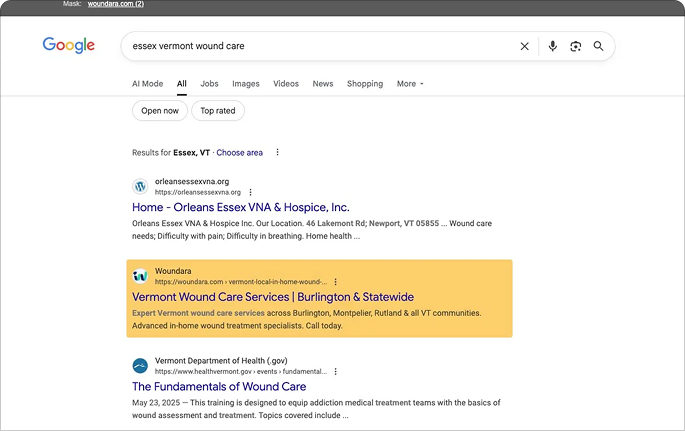Screen dimensions: 685x431
Task: Open Home - Orleans Essex VNA & Hospice link
Action: (x=241, y=207)
